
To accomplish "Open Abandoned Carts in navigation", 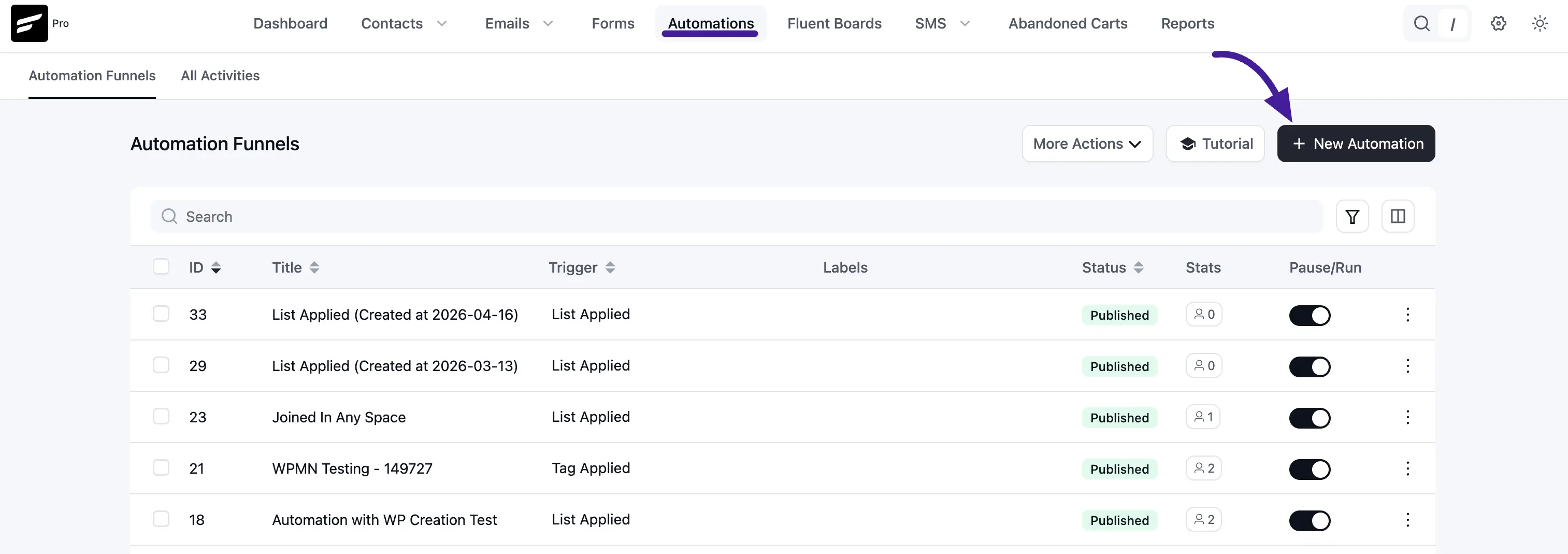I will tap(1068, 24).
